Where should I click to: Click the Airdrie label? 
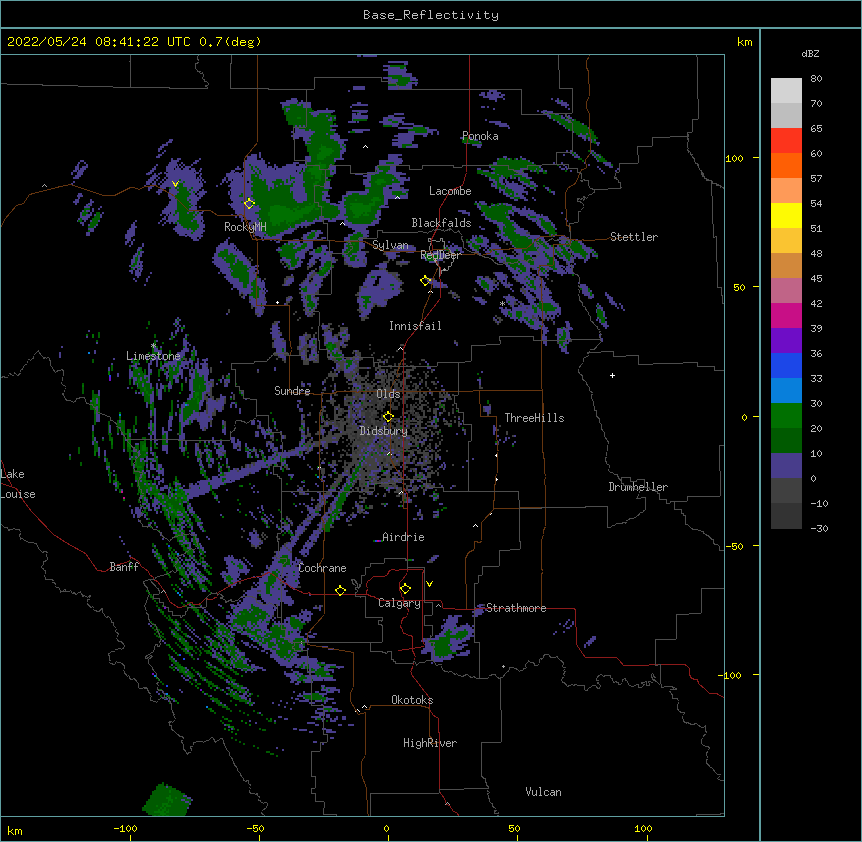[x=403, y=537]
